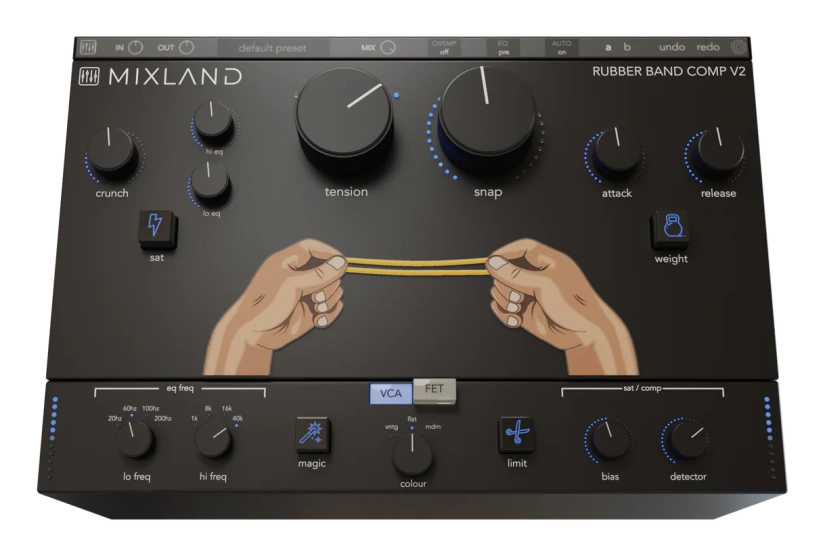Click the crunch knob
The height and width of the screenshot is (550, 825).
point(110,152)
